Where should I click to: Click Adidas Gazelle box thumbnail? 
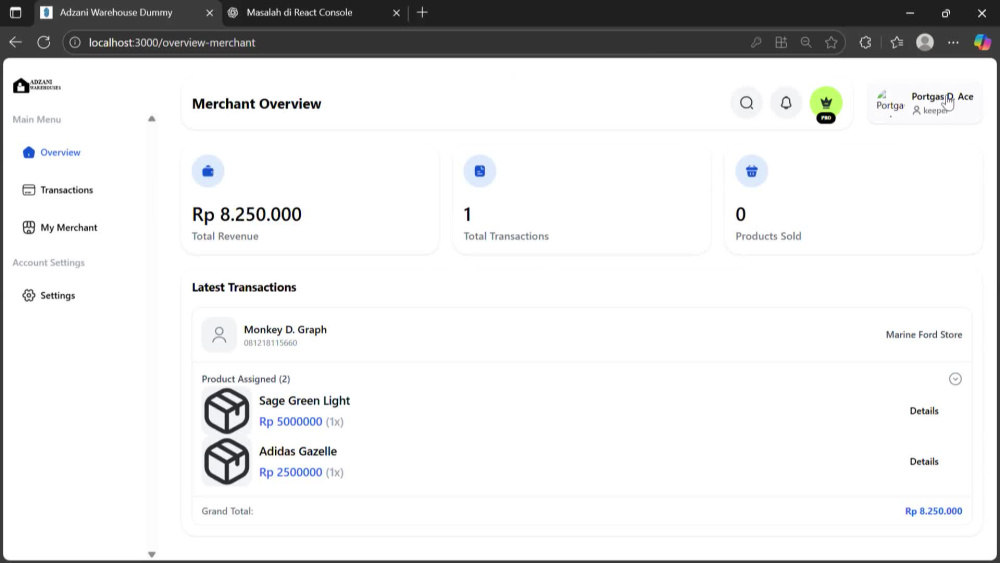226,462
